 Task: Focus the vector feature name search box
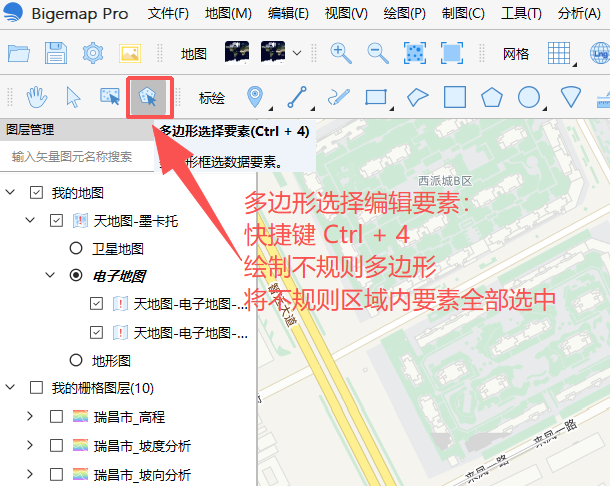click(x=77, y=156)
